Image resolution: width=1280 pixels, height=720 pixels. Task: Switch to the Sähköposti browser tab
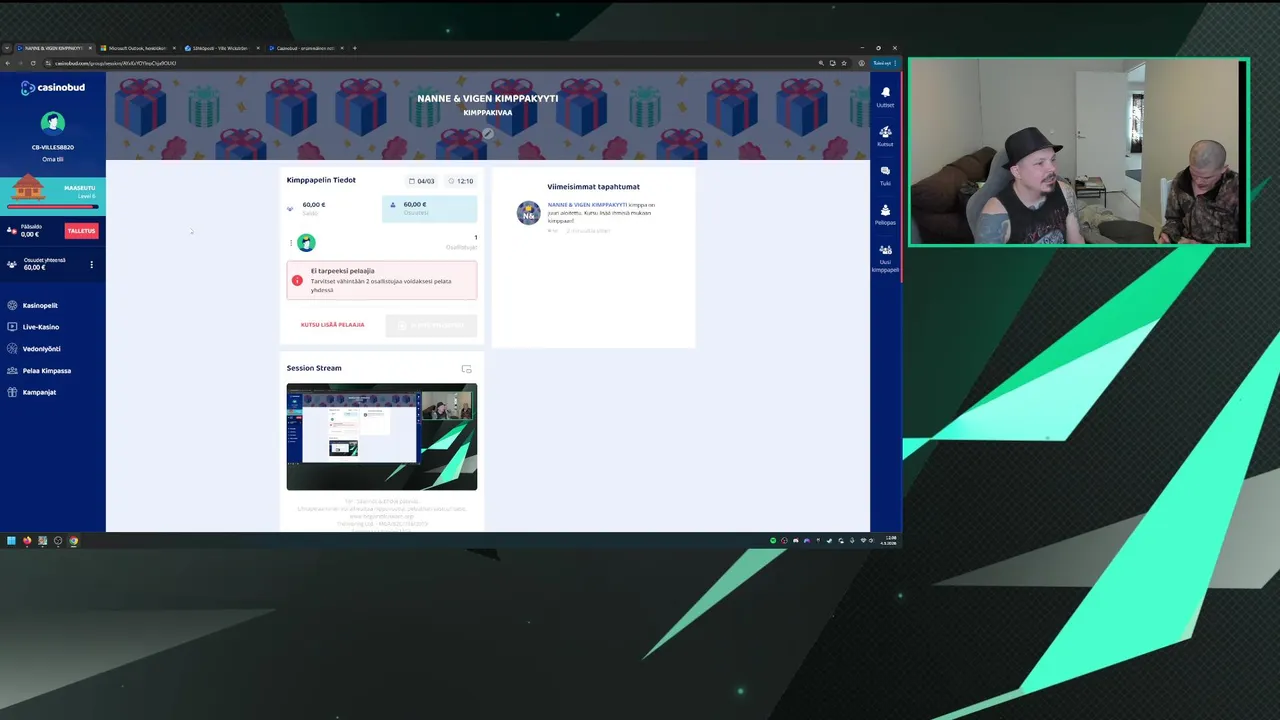[221, 48]
